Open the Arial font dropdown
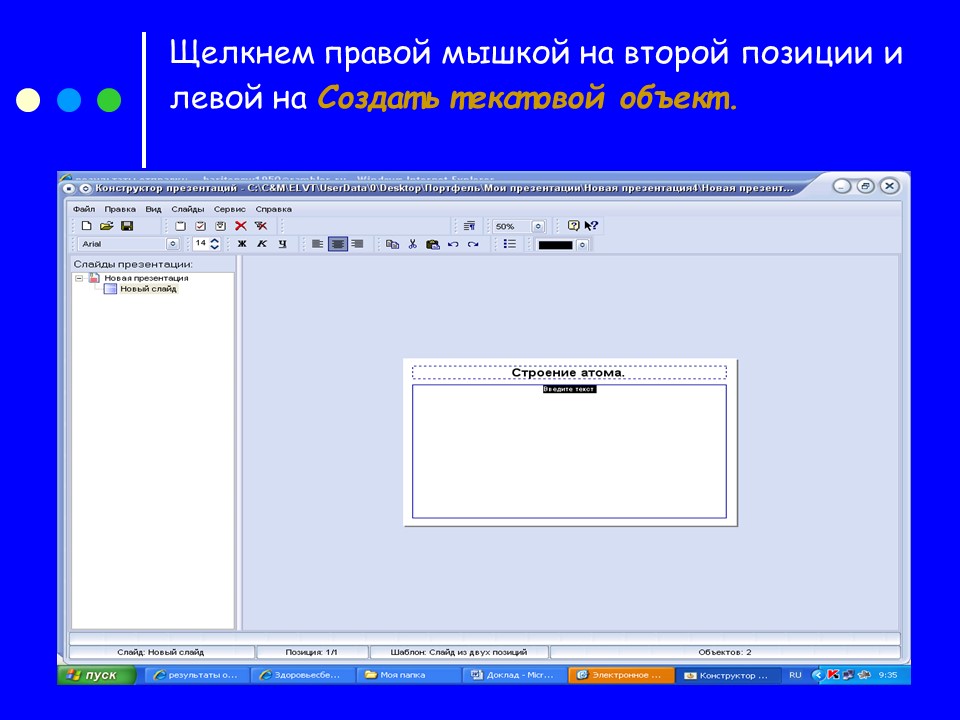 (x=170, y=244)
